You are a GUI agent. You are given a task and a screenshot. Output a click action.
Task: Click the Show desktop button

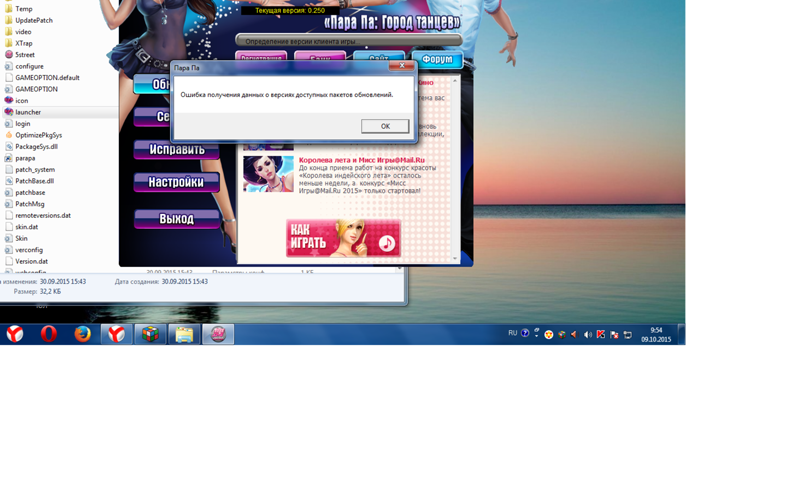681,335
